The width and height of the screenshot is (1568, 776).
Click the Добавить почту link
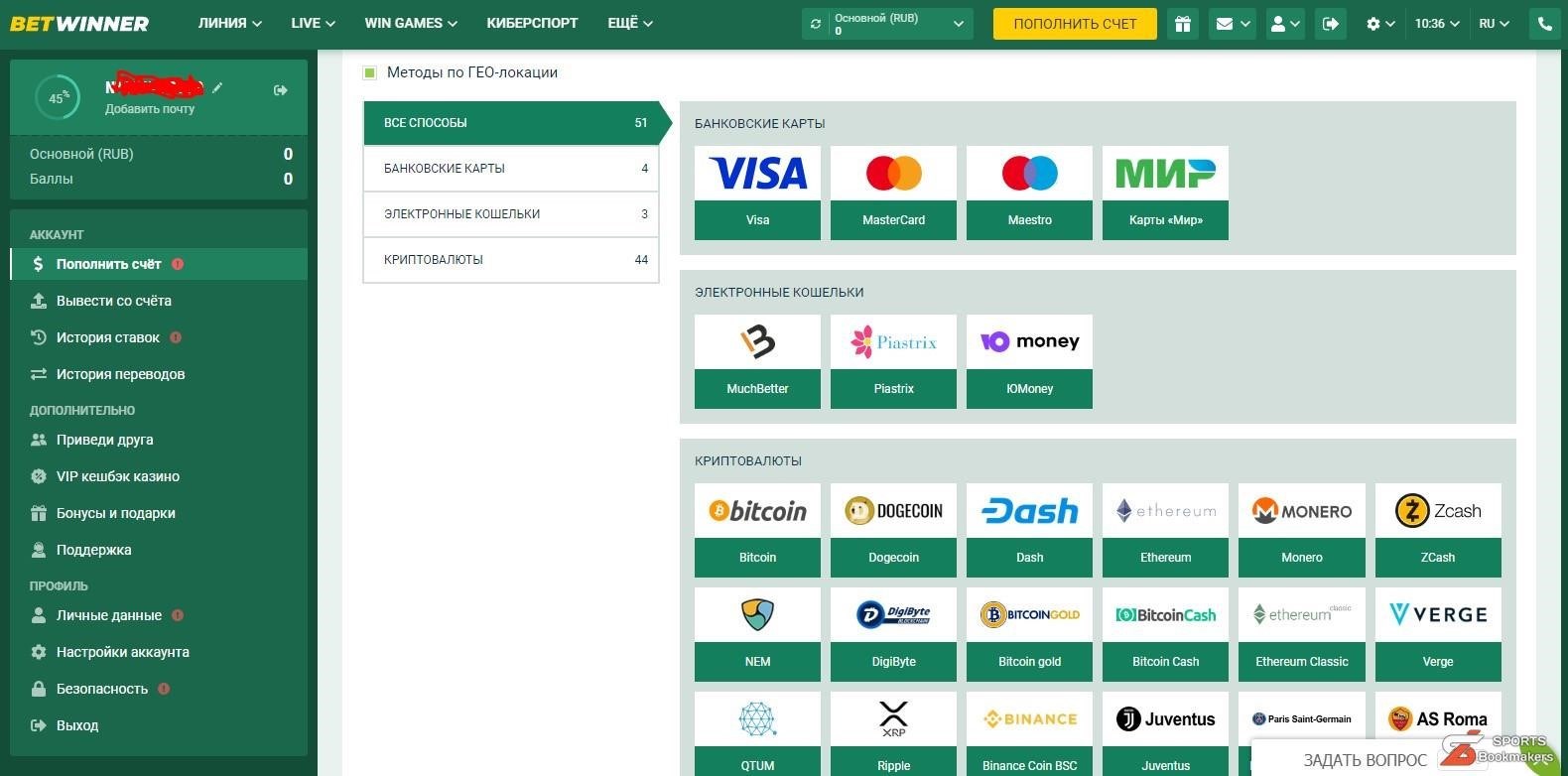[150, 109]
